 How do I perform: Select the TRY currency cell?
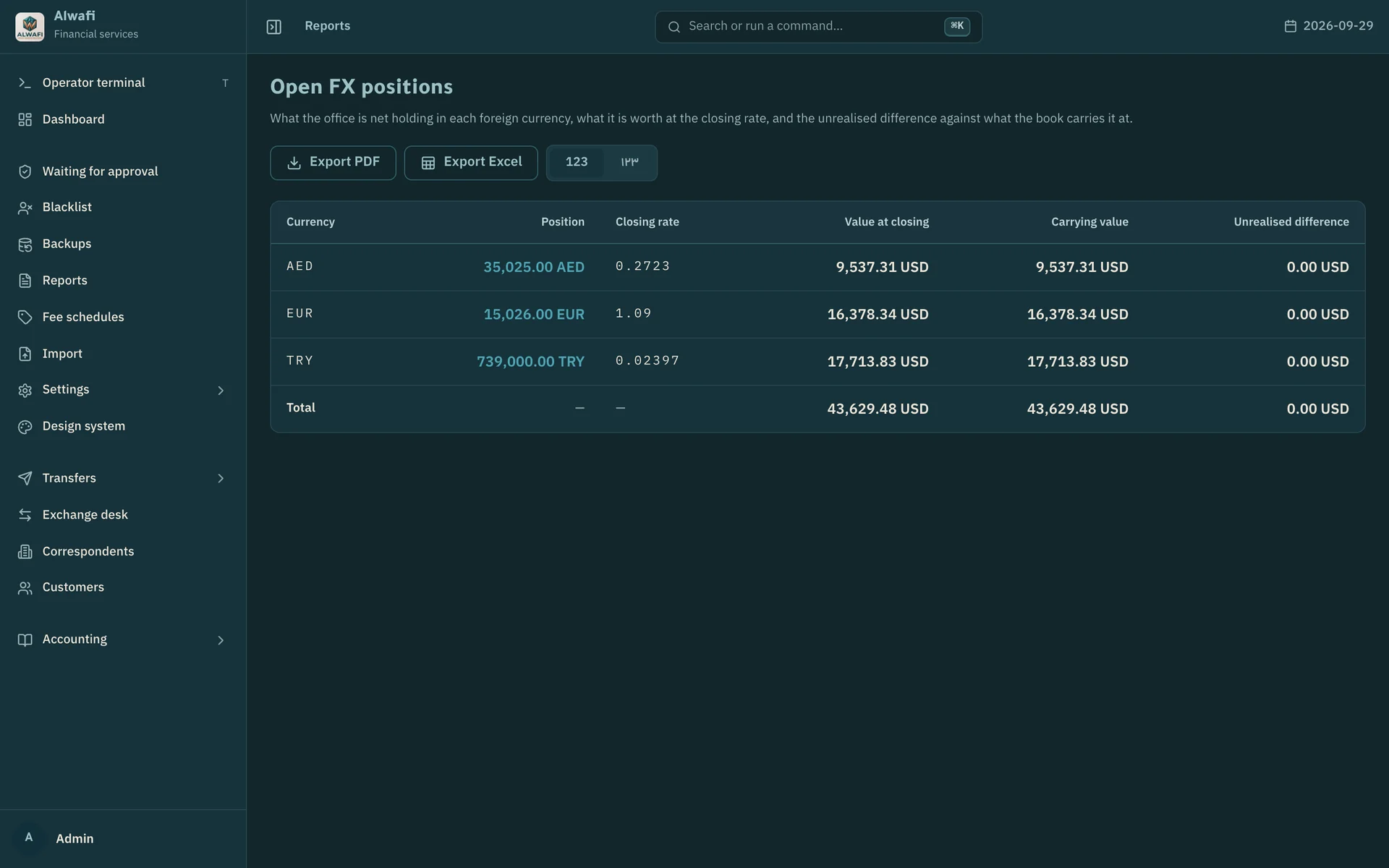point(300,360)
